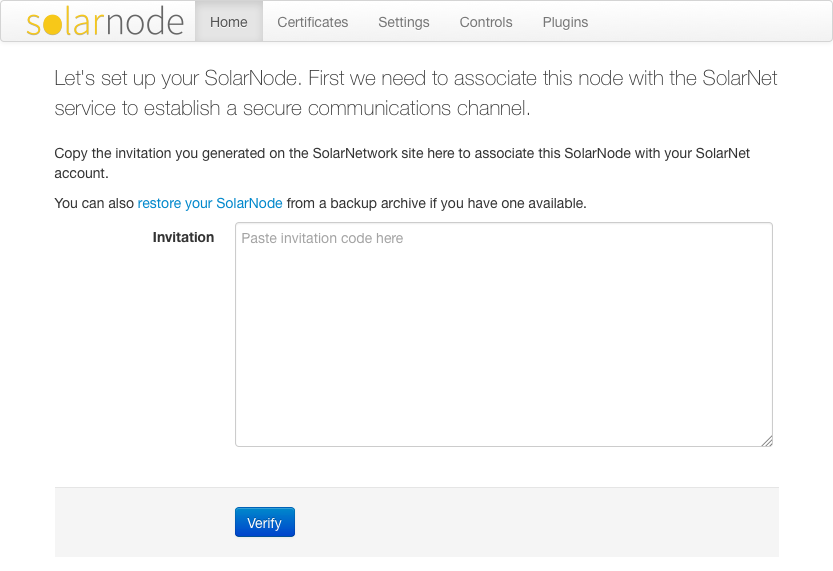Open the Home tab
Screen dimensions: 833x571
click(x=229, y=22)
